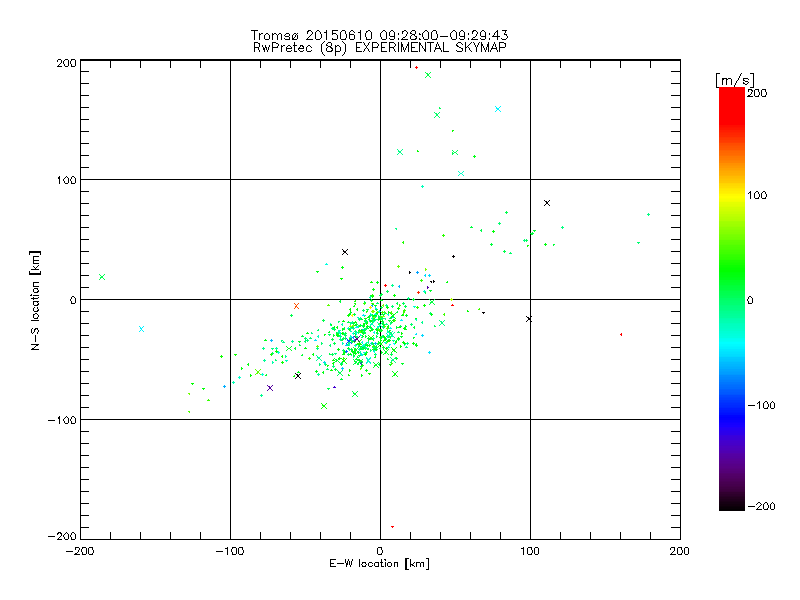Pick the yellow band of the colorbar
800x600 pixels.
coord(732,196)
